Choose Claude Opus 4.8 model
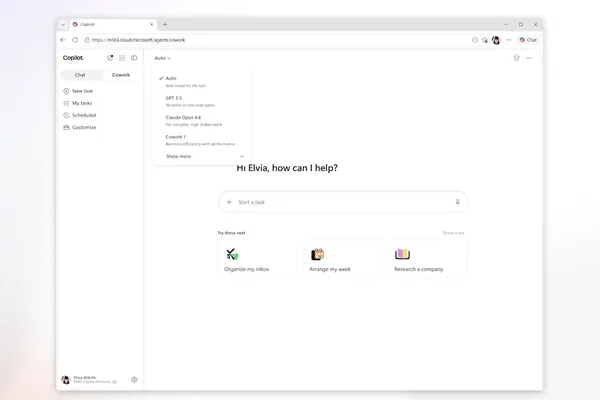Screen dimensions: 600x400 coord(202,121)
